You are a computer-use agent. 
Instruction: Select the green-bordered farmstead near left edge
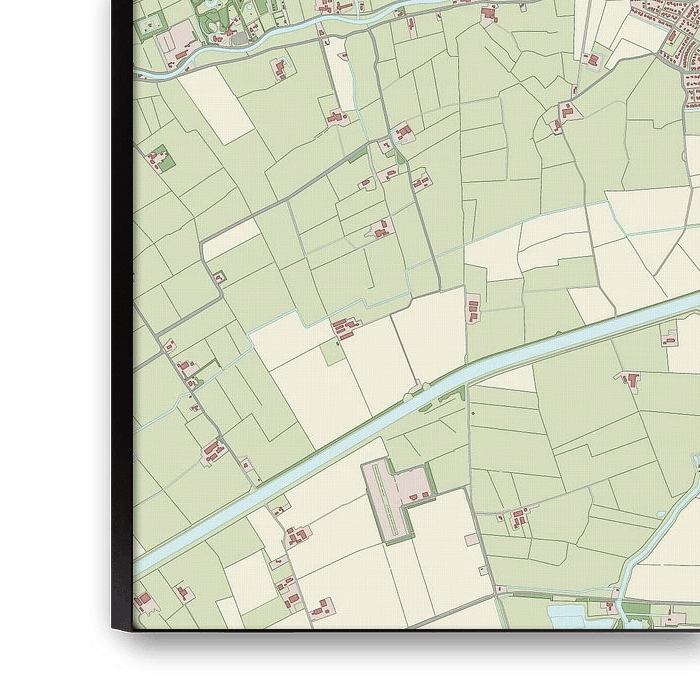158,158
